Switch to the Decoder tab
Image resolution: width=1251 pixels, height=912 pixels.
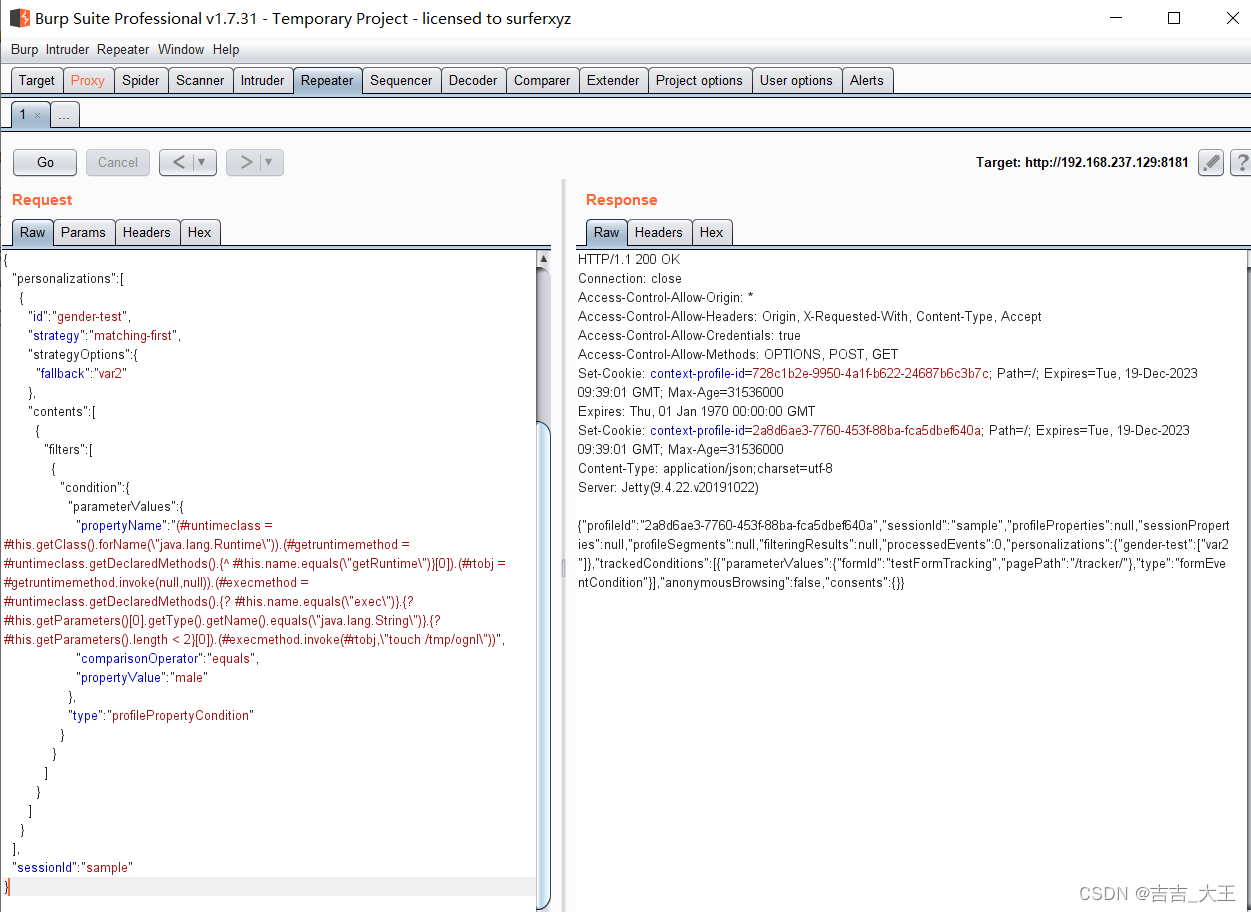473,80
